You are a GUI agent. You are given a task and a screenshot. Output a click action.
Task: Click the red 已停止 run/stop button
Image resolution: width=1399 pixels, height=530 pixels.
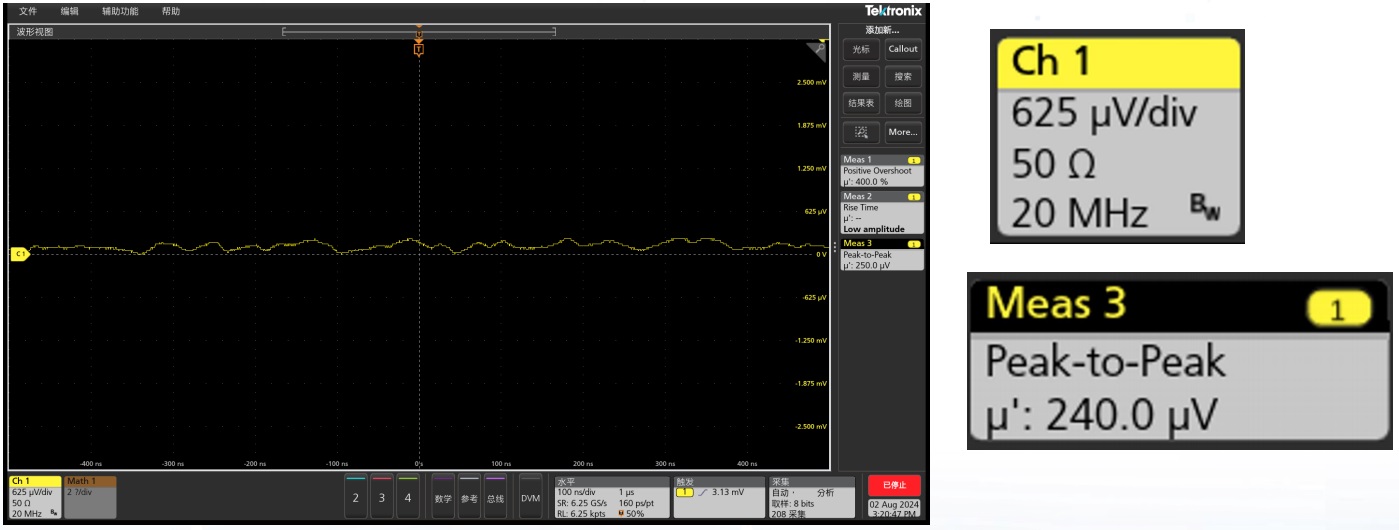pos(893,486)
